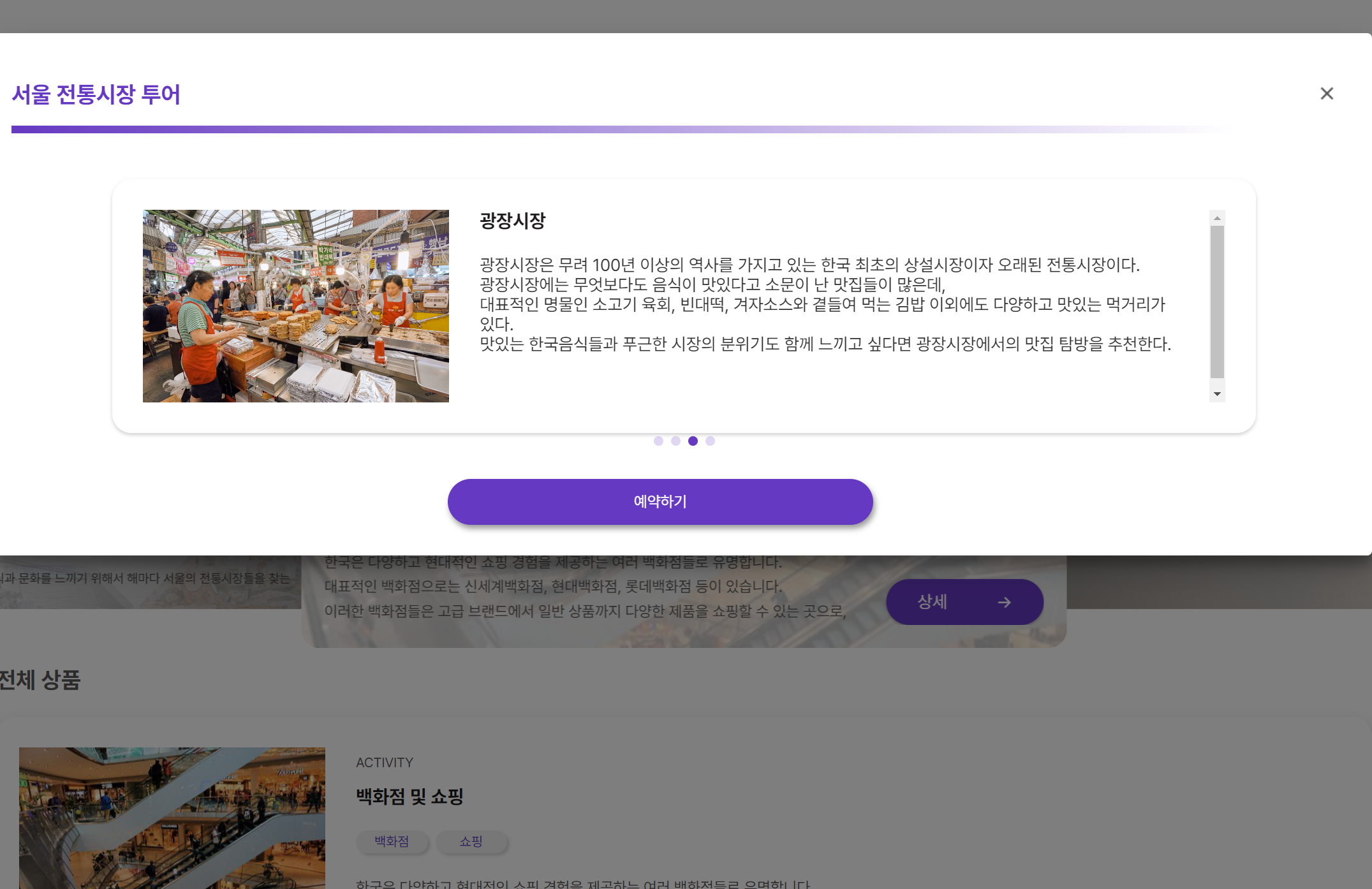Screen dimensions: 1372x889
Task: Open the 백화점 및 쇼핑 product title
Action: coord(409,796)
